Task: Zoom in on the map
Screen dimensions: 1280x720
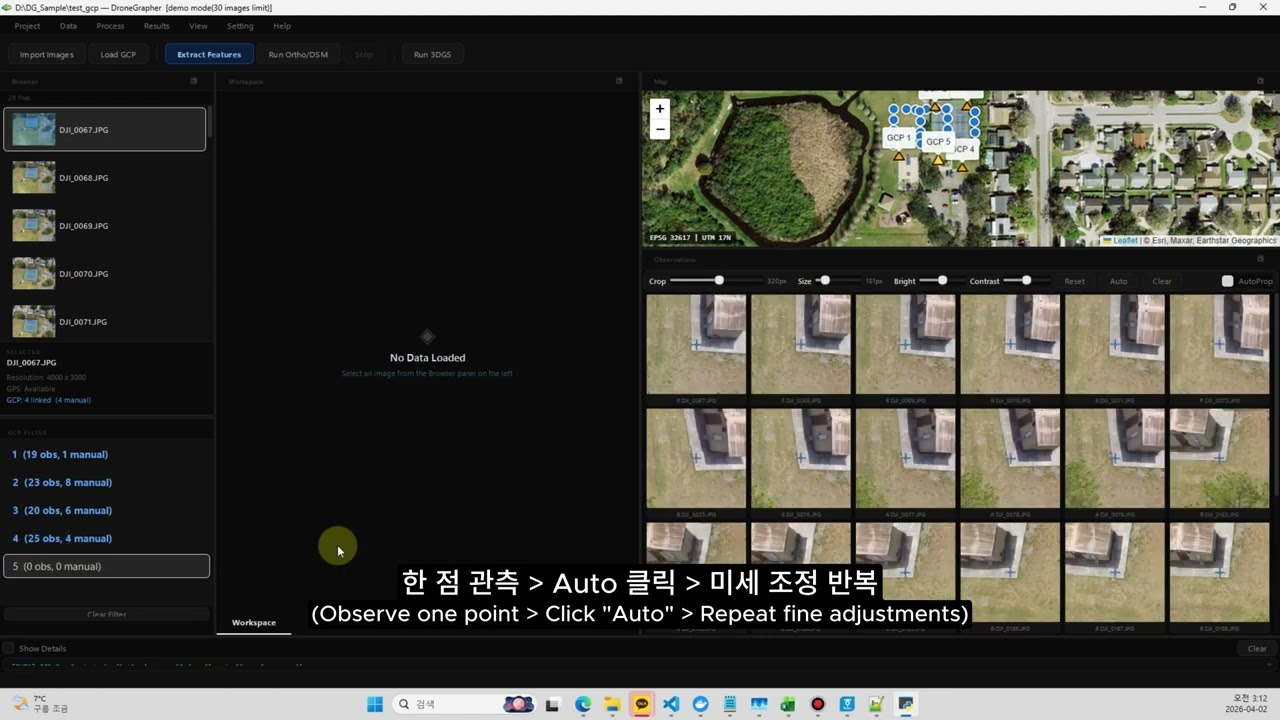Action: (x=659, y=108)
